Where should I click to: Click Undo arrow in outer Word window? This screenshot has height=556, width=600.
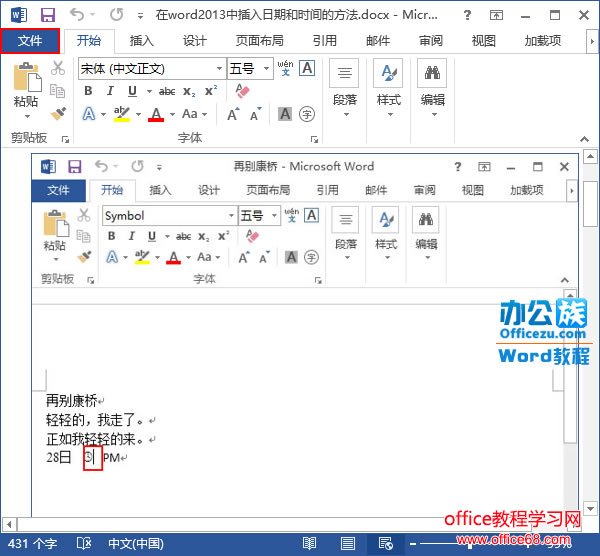click(77, 15)
